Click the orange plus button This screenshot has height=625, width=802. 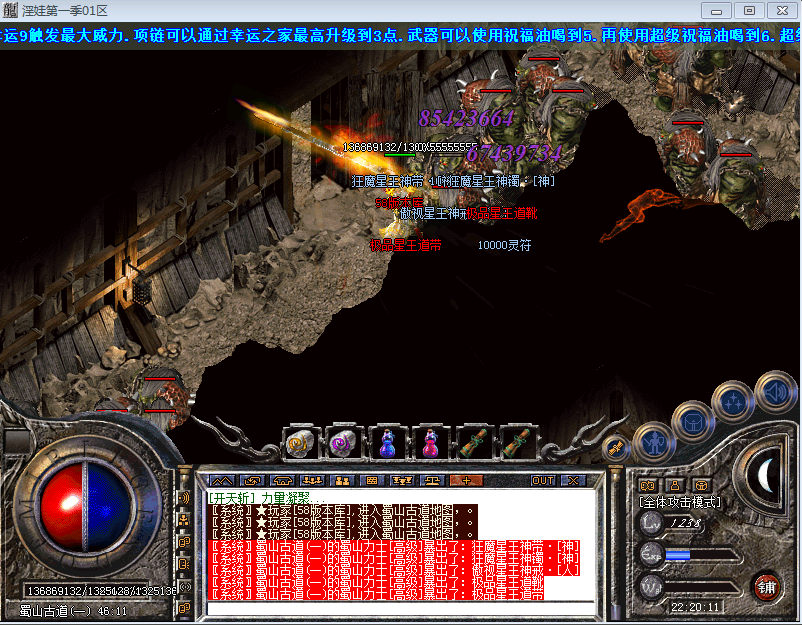click(466, 481)
